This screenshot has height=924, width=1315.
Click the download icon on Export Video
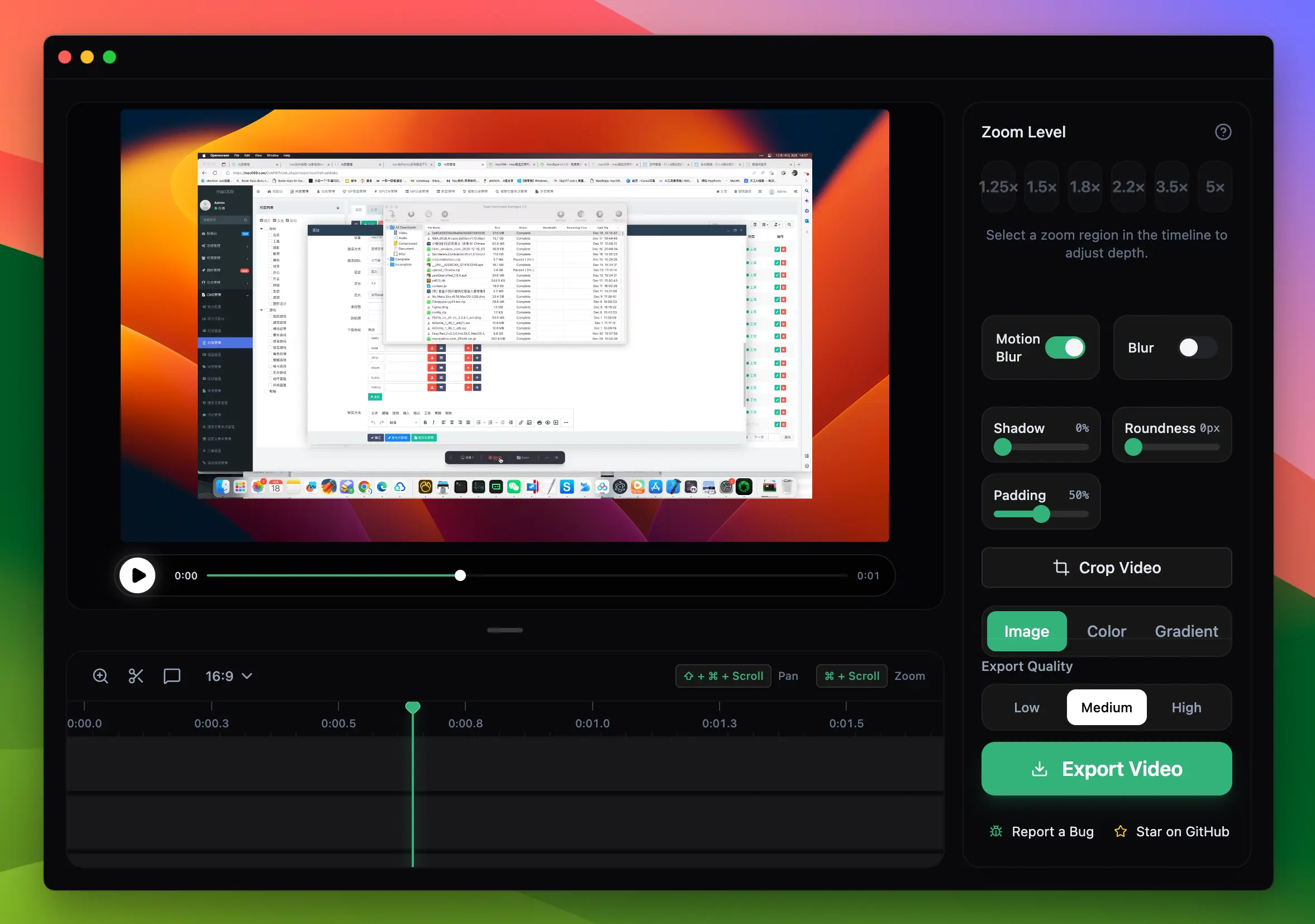(1039, 769)
